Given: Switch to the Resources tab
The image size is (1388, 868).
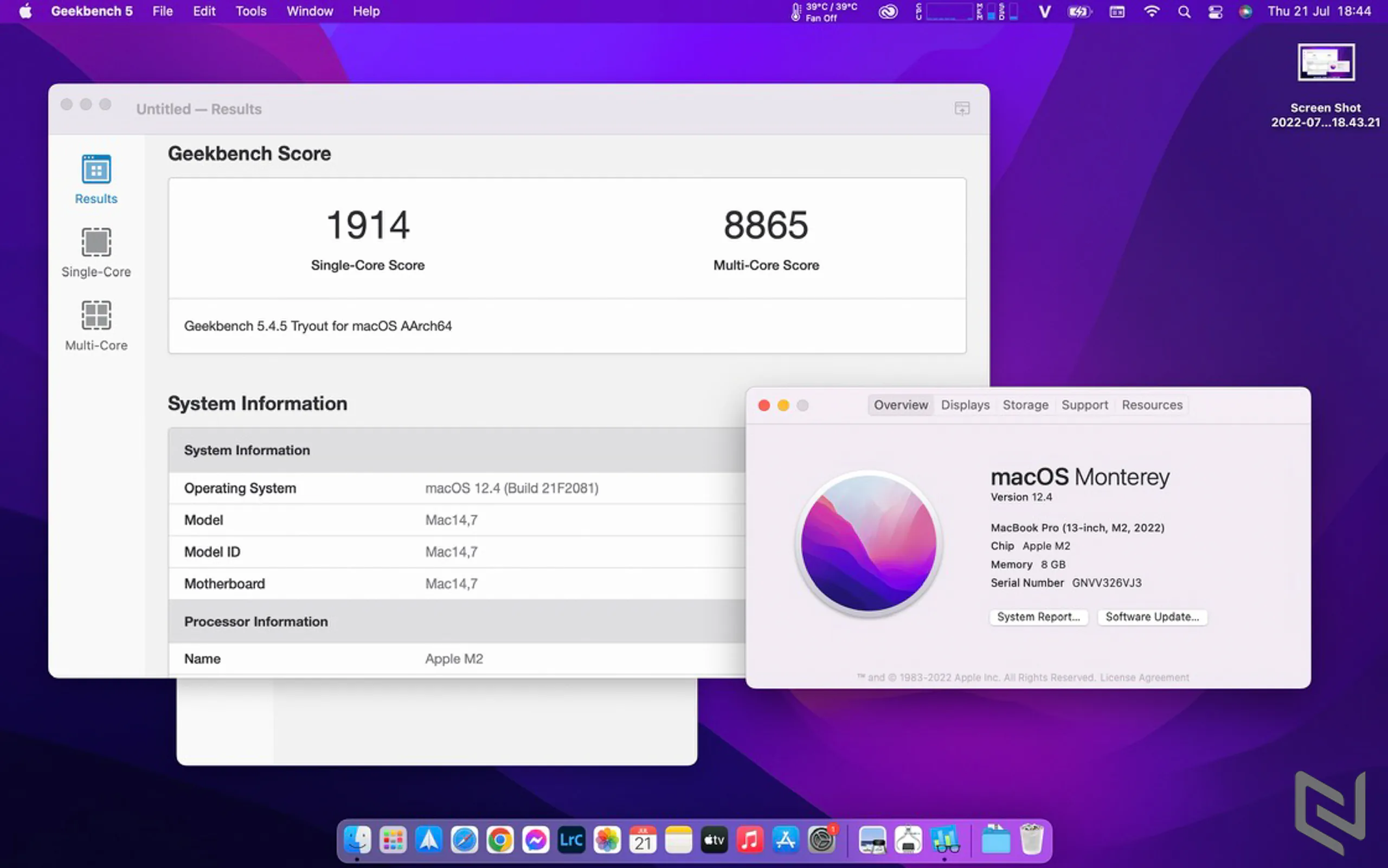Looking at the screenshot, I should [x=1152, y=404].
